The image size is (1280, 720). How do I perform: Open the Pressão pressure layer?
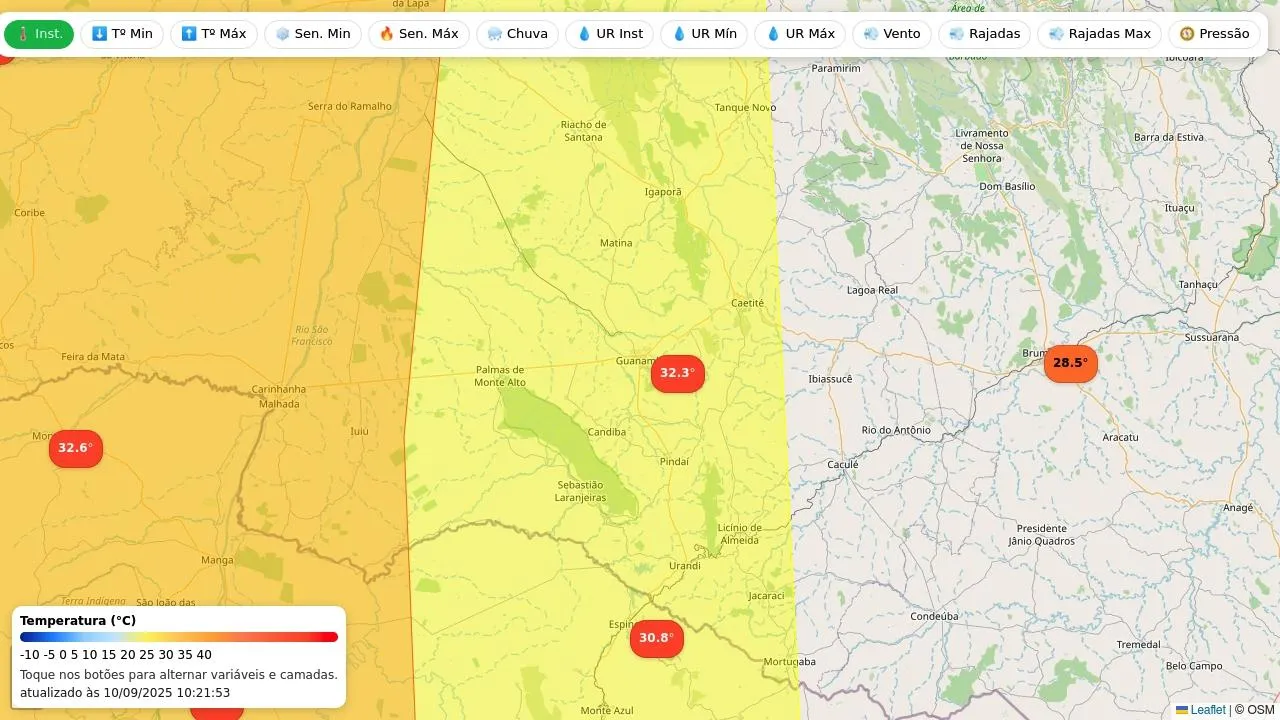pos(1214,34)
